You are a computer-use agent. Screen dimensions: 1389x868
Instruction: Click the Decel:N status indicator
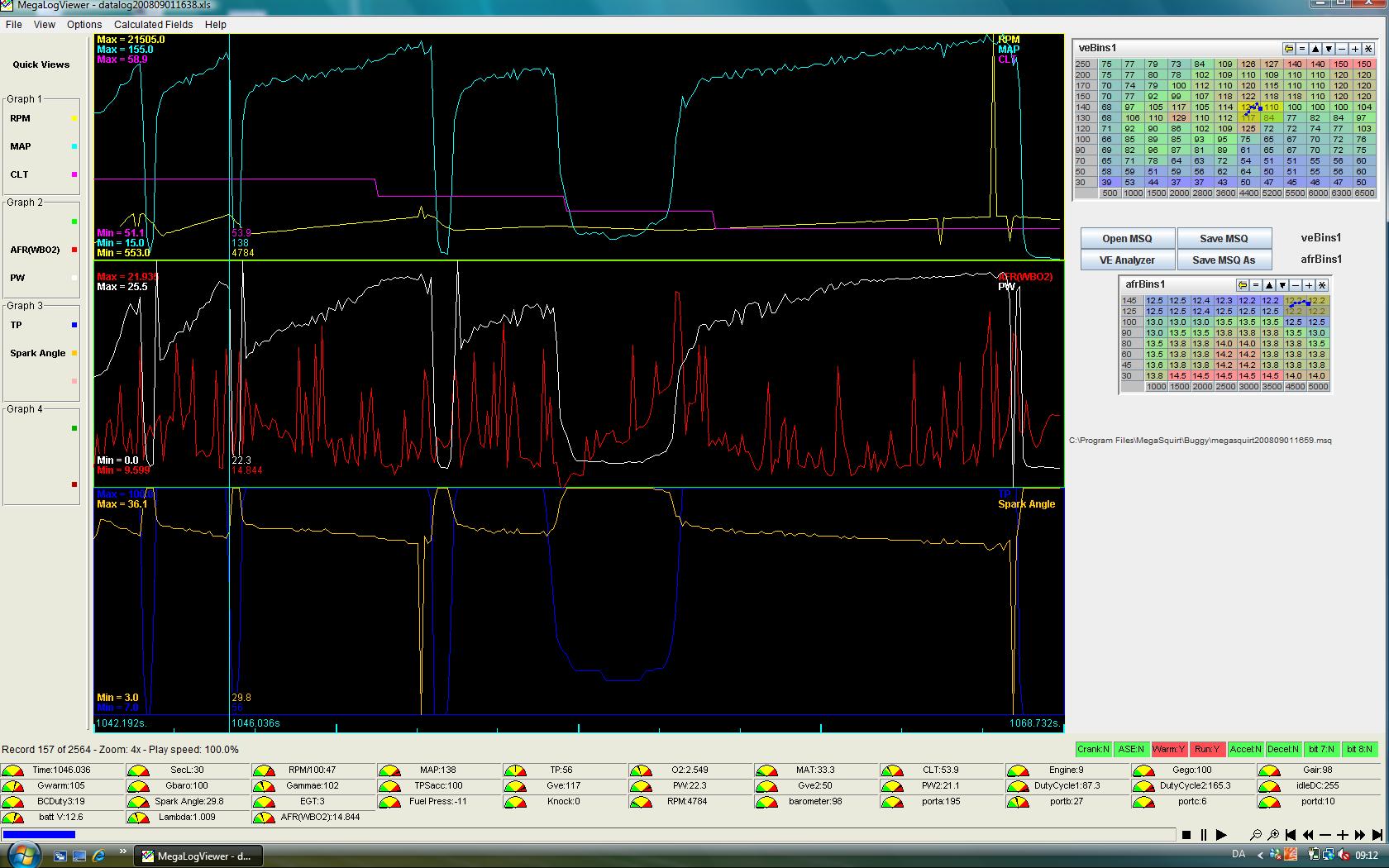point(1283,749)
